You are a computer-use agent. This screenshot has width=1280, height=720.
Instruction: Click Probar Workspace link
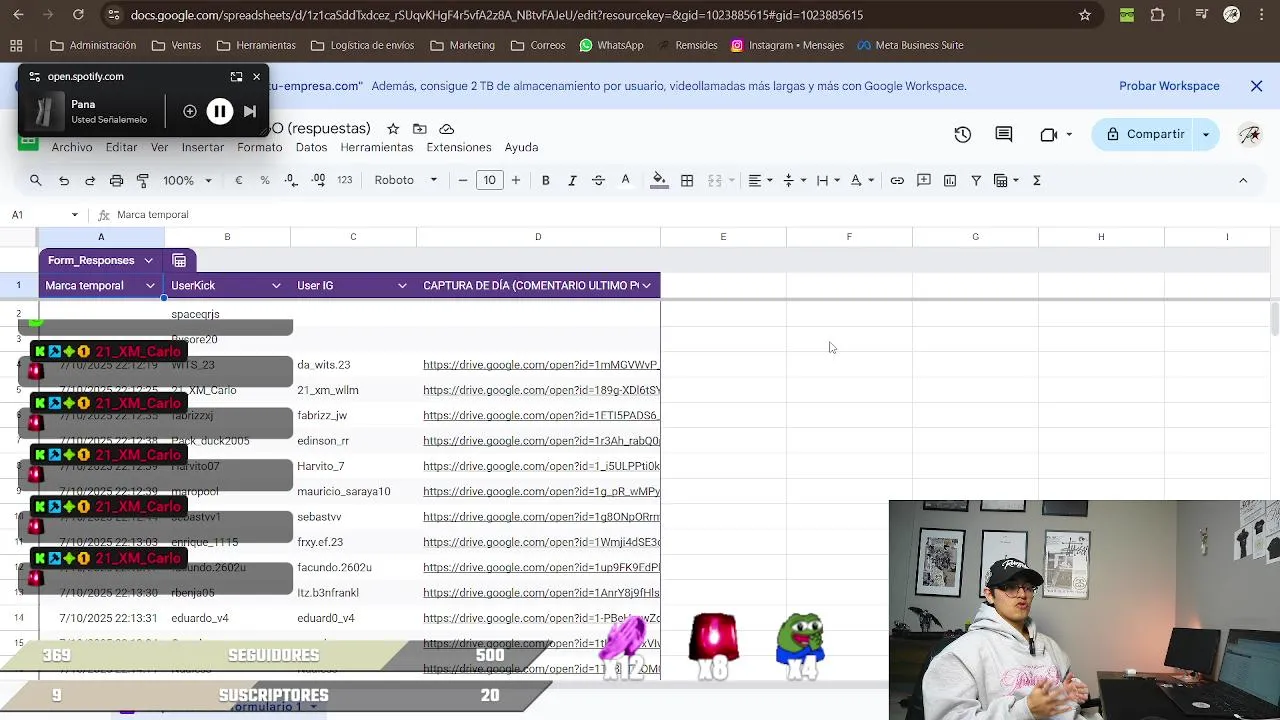pos(1169,86)
